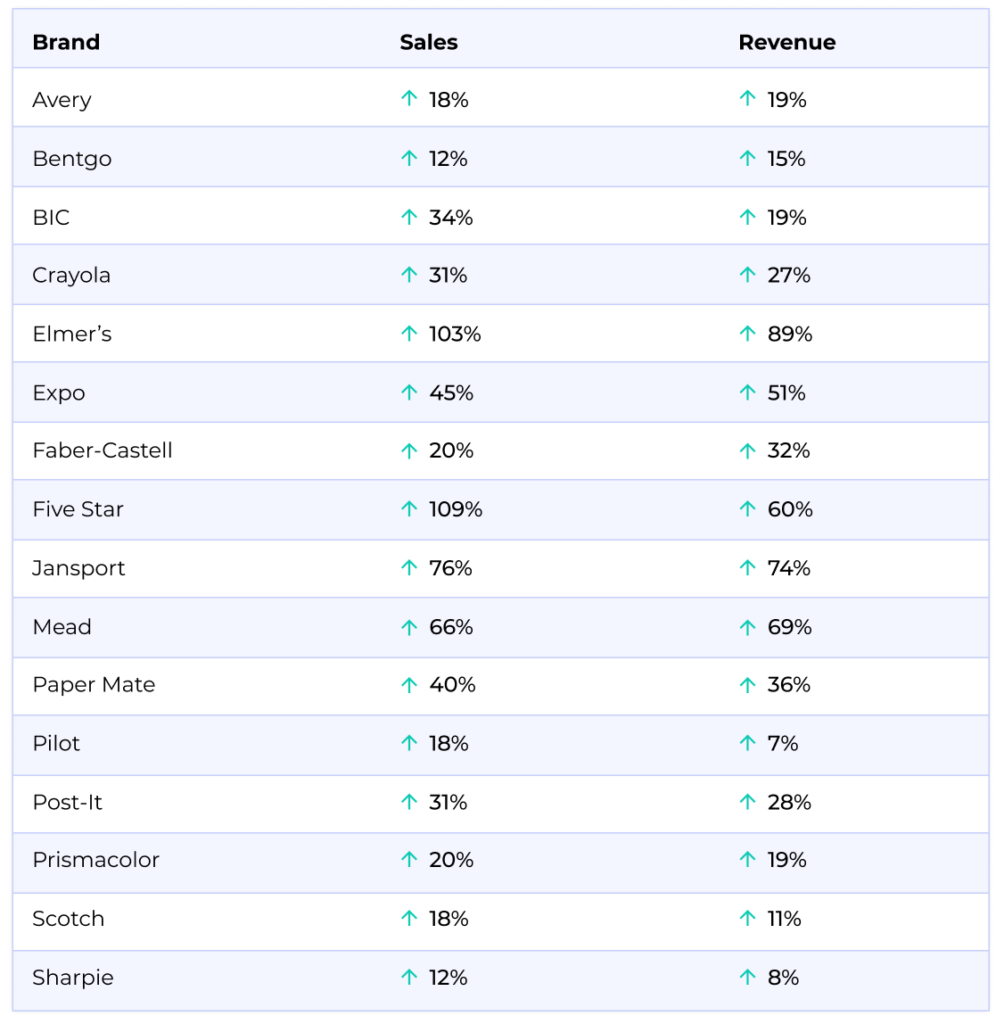Click the arrow icon next to Expo 51% revenue
Screen dimensions: 1004x1024
[x=747, y=392]
